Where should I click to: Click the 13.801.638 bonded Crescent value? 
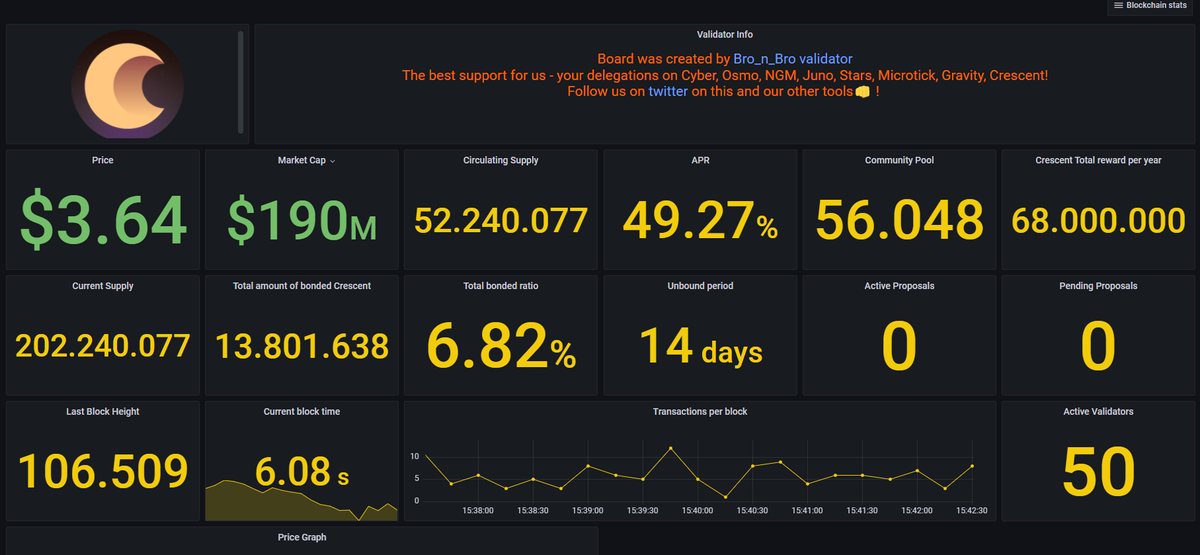point(301,346)
